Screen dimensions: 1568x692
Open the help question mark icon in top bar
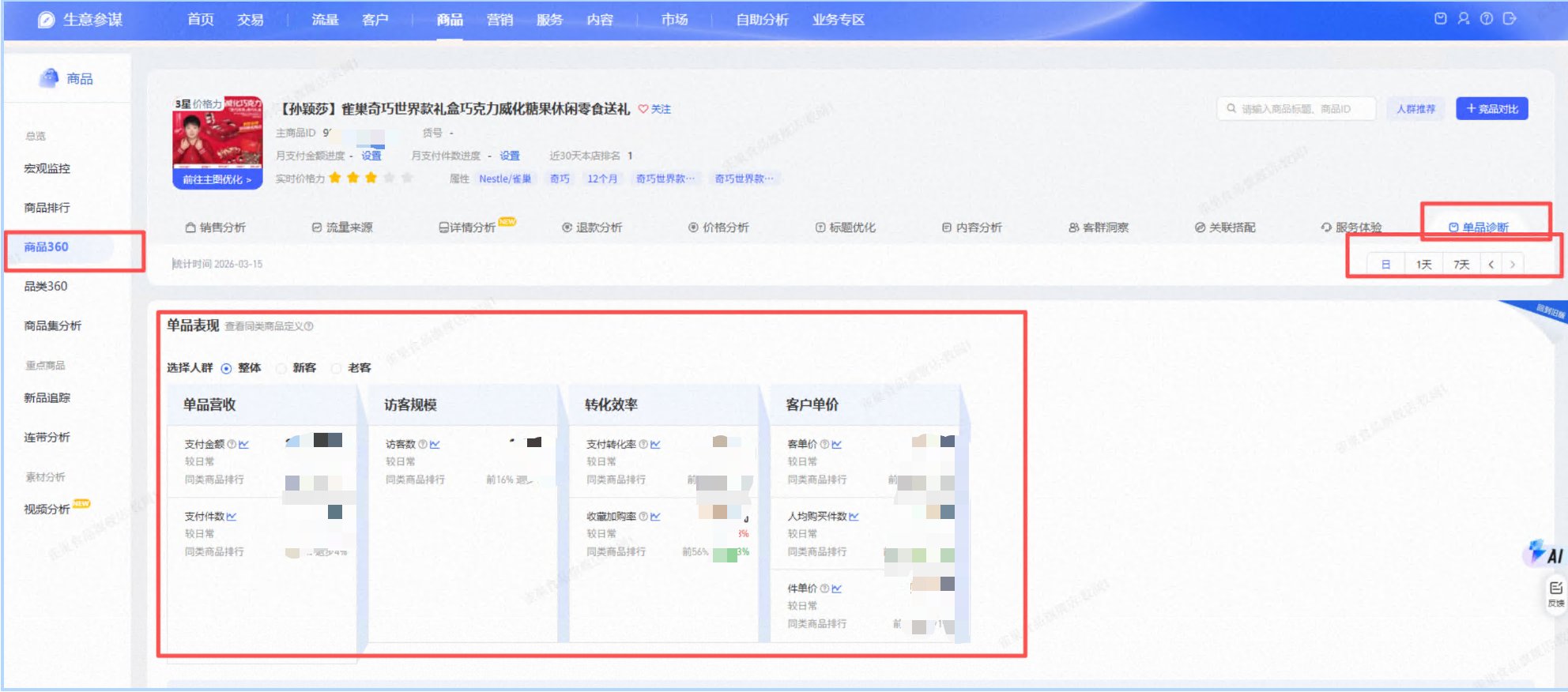pyautogui.click(x=1487, y=19)
